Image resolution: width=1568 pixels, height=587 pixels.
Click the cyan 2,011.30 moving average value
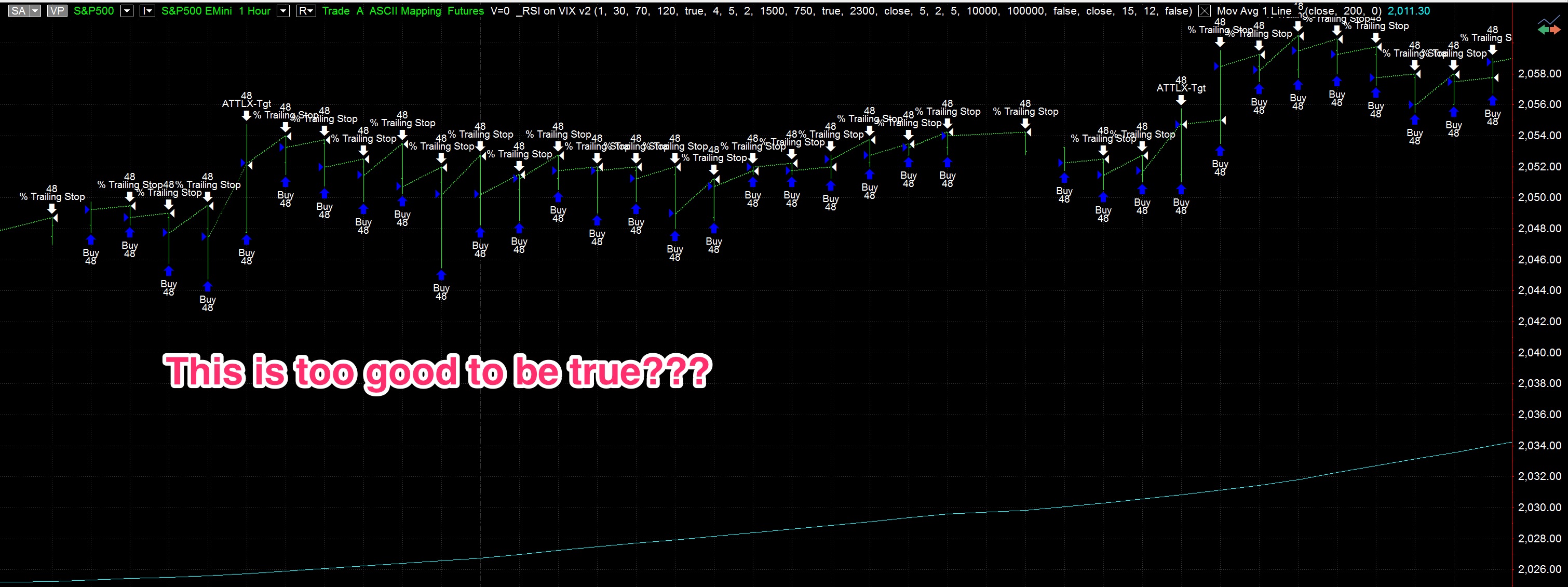[x=1409, y=11]
